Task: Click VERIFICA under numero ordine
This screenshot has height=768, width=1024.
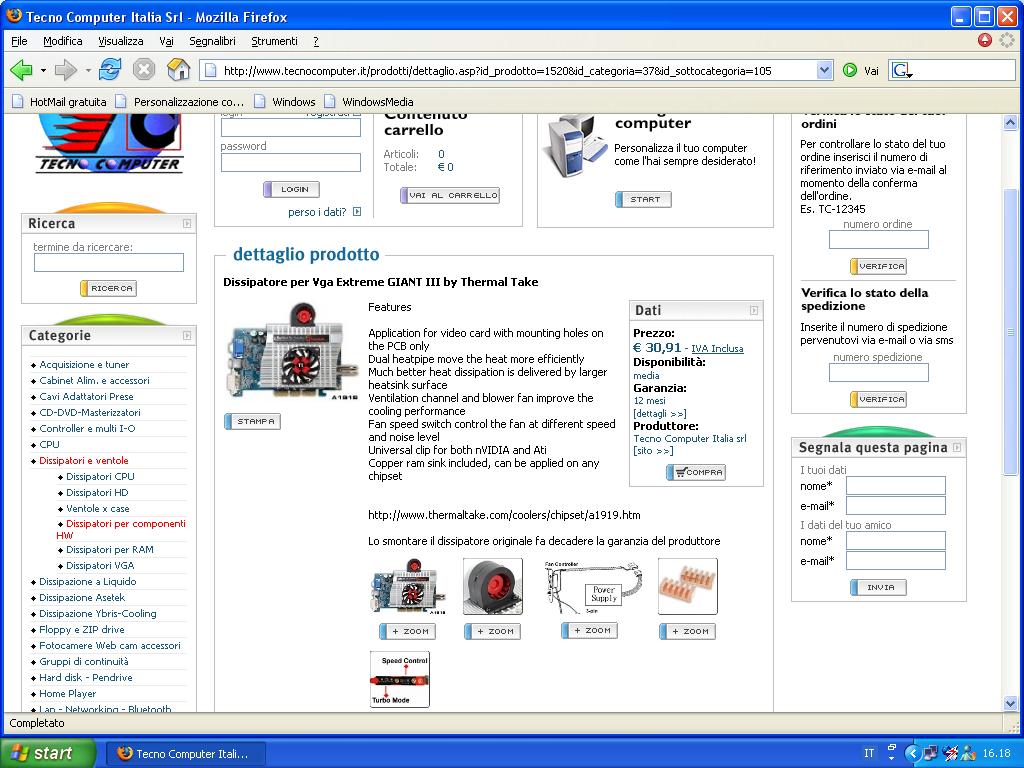Action: (878, 266)
